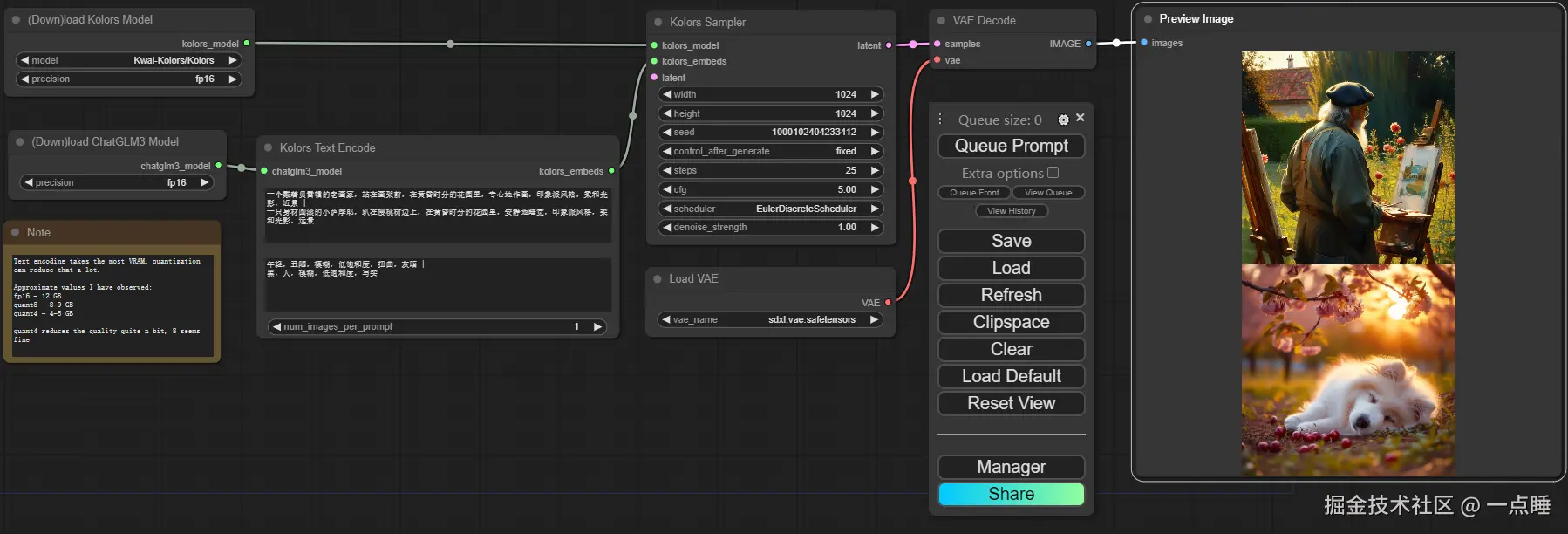1568x534 pixels.
Task: Open View Queue
Action: [x=1048, y=192]
